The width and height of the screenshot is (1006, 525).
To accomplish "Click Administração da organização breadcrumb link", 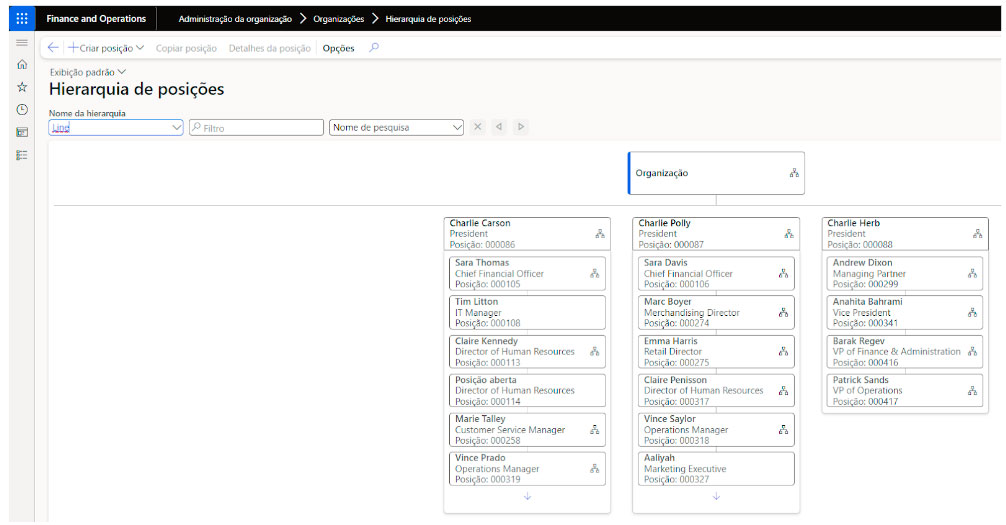I will (235, 19).
